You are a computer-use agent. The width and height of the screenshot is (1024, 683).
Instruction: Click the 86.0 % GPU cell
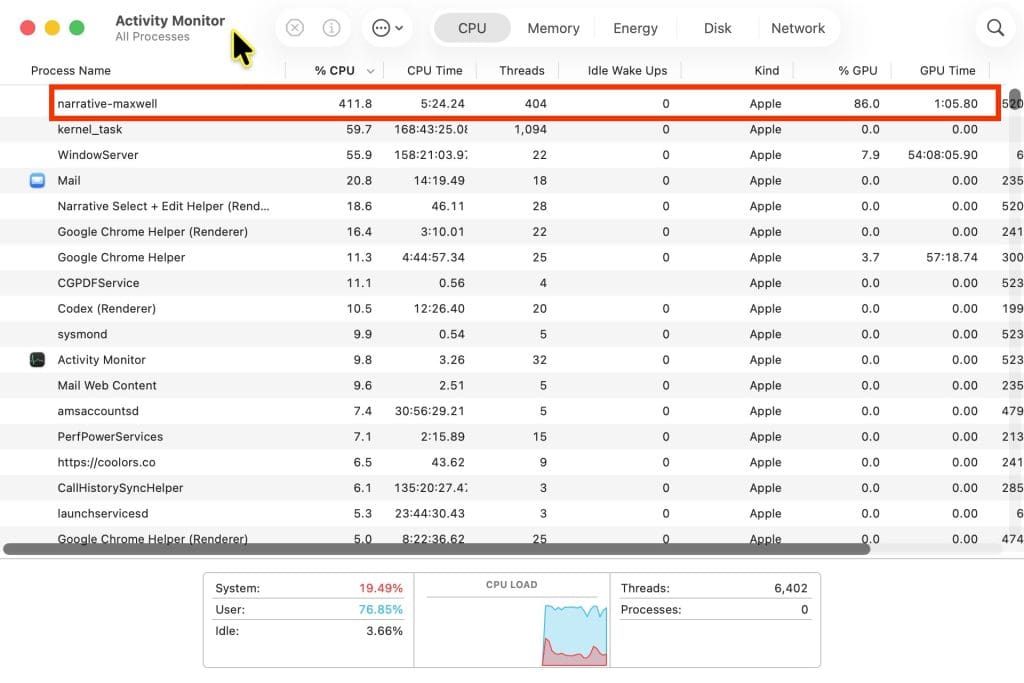pos(867,103)
